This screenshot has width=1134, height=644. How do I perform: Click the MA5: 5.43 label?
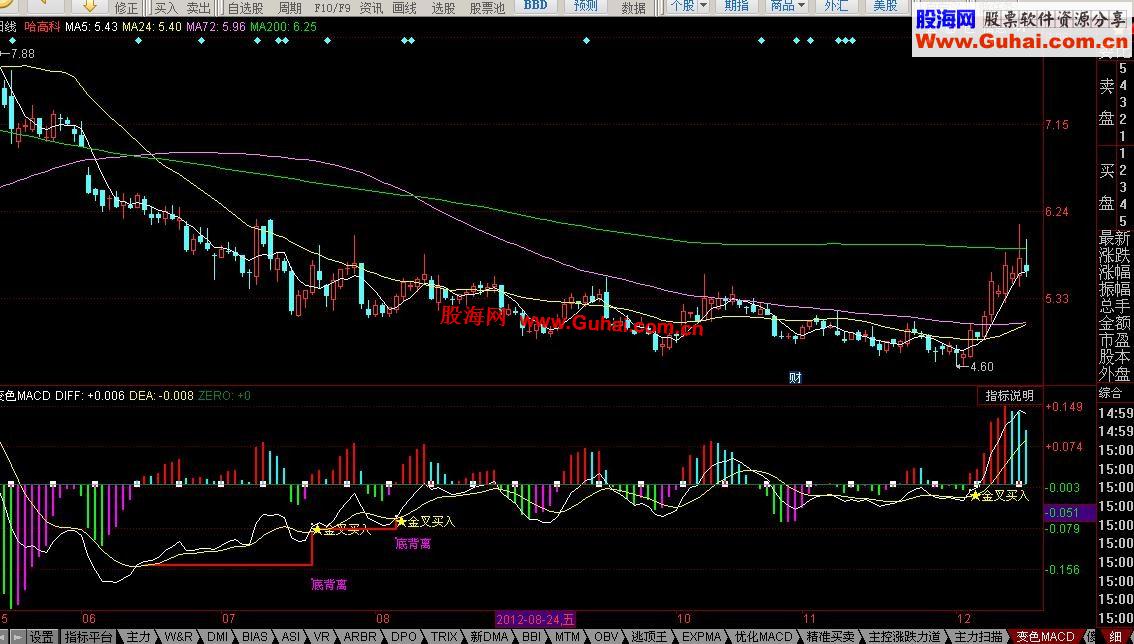pos(91,27)
